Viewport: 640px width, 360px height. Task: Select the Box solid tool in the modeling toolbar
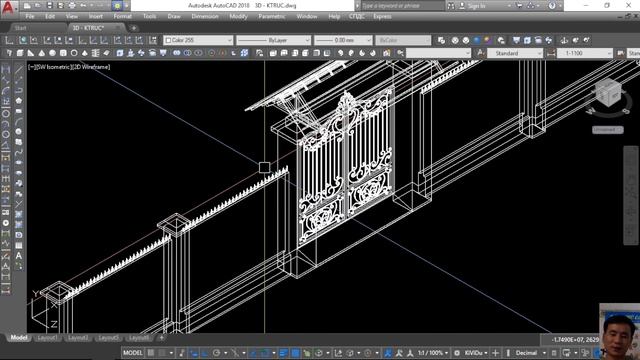click(x=20, y=53)
